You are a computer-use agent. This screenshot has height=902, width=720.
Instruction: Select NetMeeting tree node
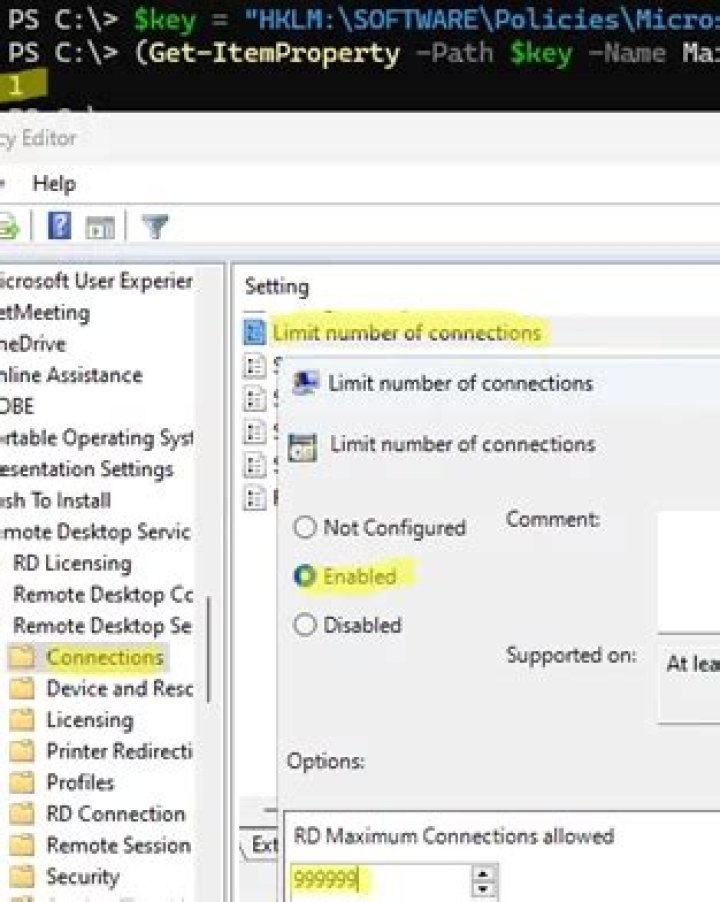pyautogui.click(x=45, y=312)
